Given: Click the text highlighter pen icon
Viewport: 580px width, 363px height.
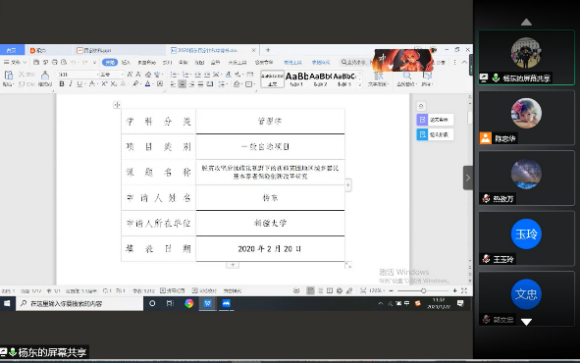Looking at the screenshot, I should pos(136,84).
